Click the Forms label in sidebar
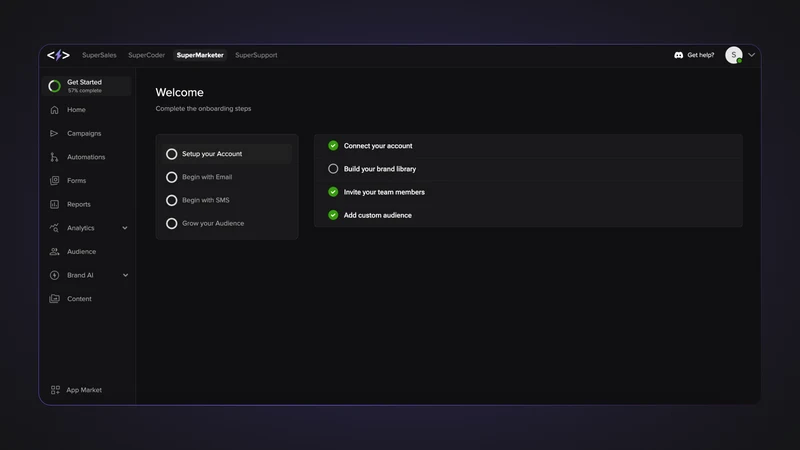 click(77, 181)
